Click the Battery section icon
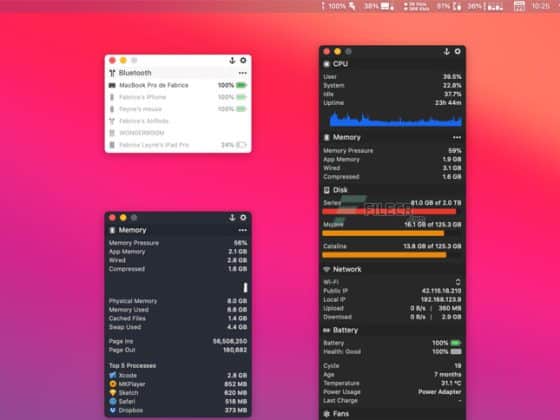560x420 pixels. (x=326, y=330)
